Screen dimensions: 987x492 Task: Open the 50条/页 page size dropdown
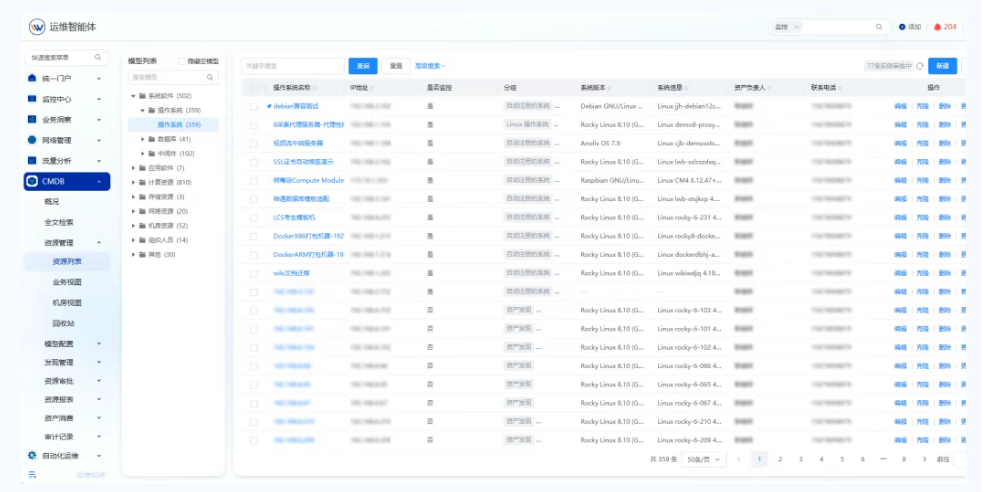click(x=706, y=459)
